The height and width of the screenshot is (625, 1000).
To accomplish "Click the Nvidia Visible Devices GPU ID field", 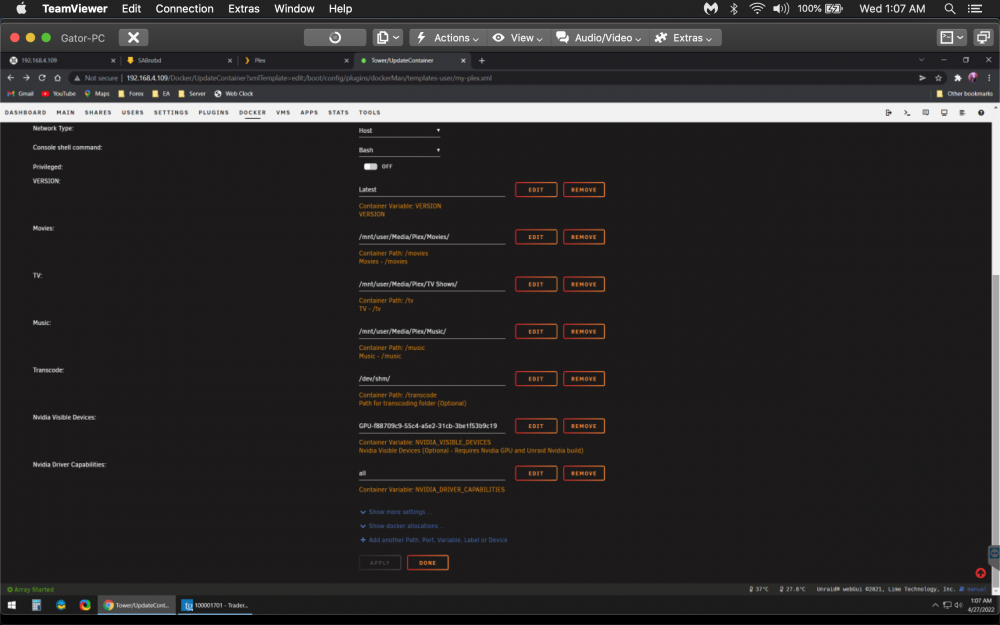I will click(x=432, y=425).
